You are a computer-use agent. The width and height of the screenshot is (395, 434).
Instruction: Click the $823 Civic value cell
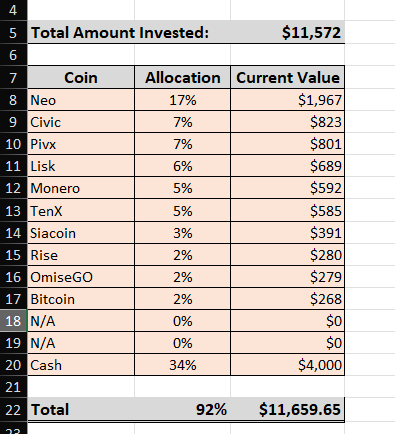pyautogui.click(x=288, y=122)
